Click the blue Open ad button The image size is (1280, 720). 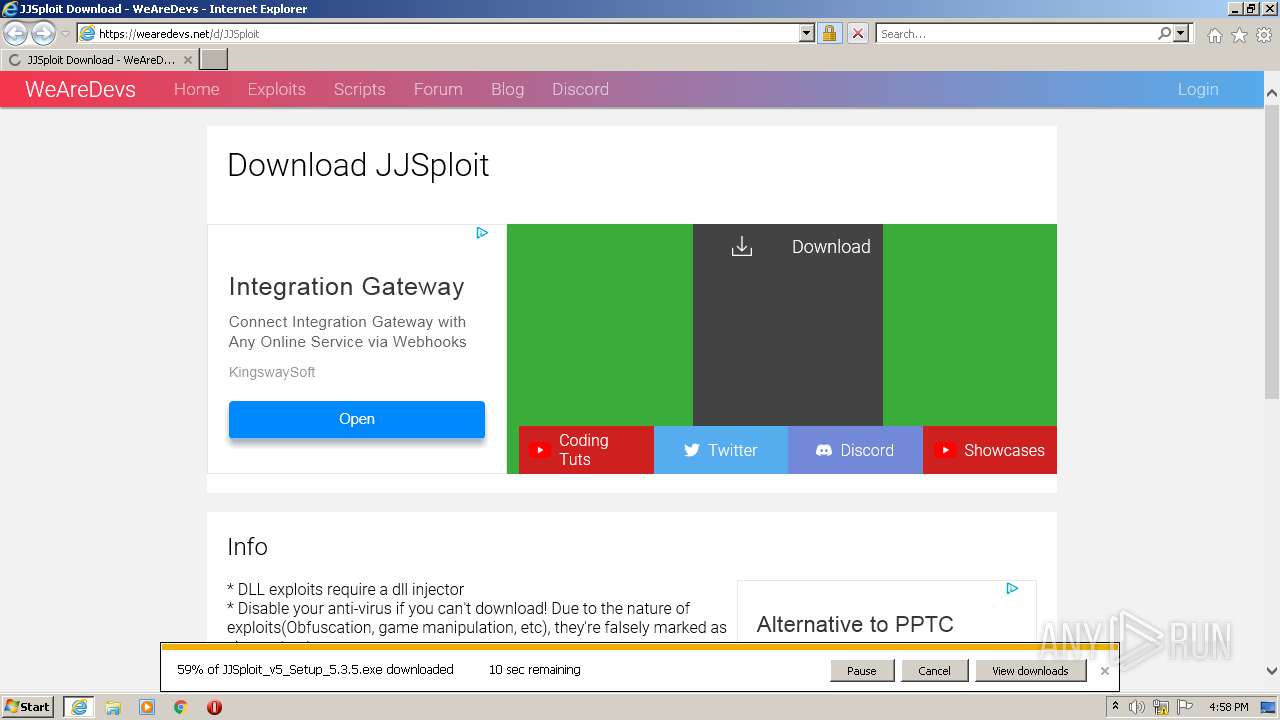[356, 419]
